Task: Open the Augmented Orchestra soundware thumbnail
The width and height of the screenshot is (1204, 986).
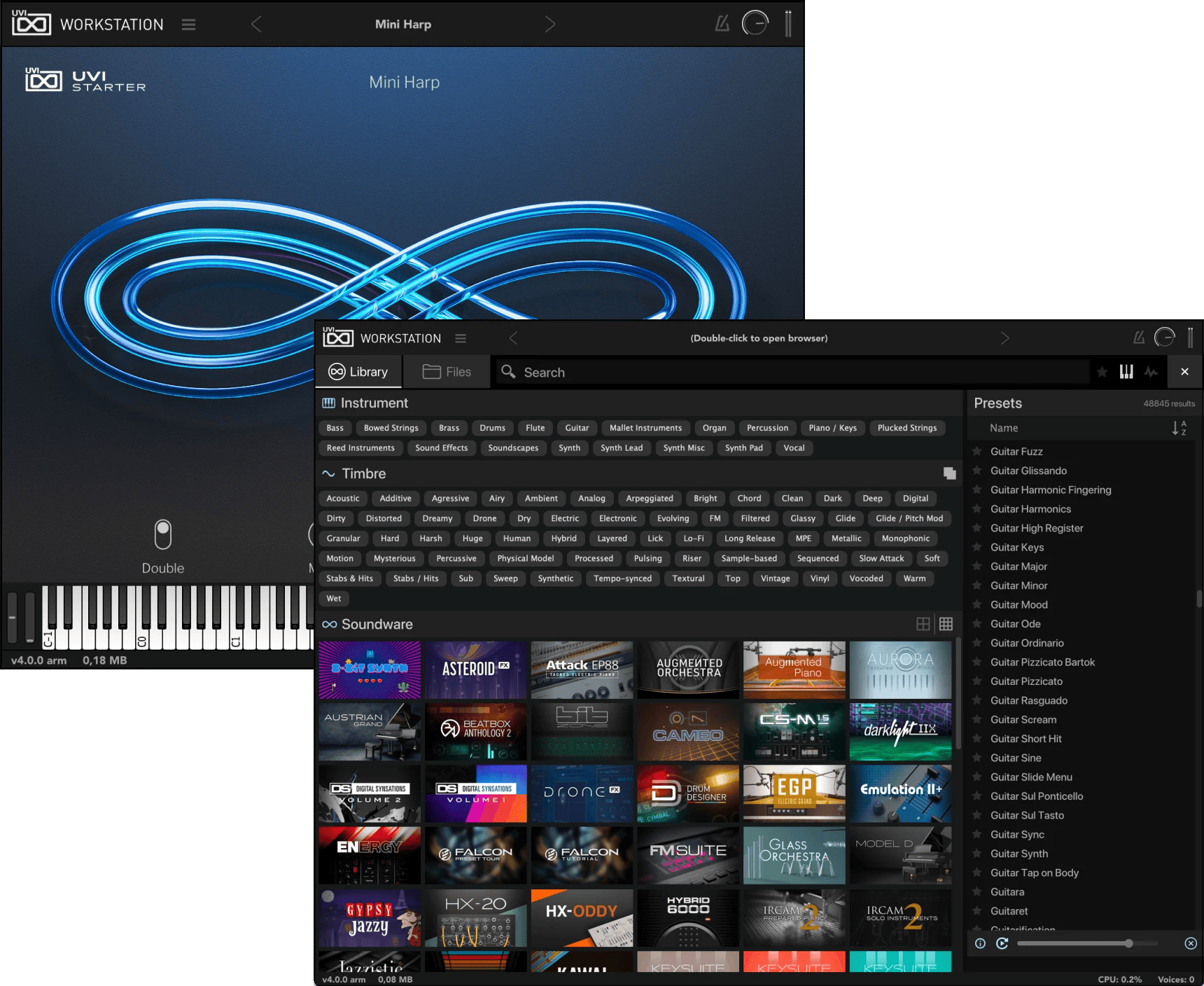Action: click(688, 670)
